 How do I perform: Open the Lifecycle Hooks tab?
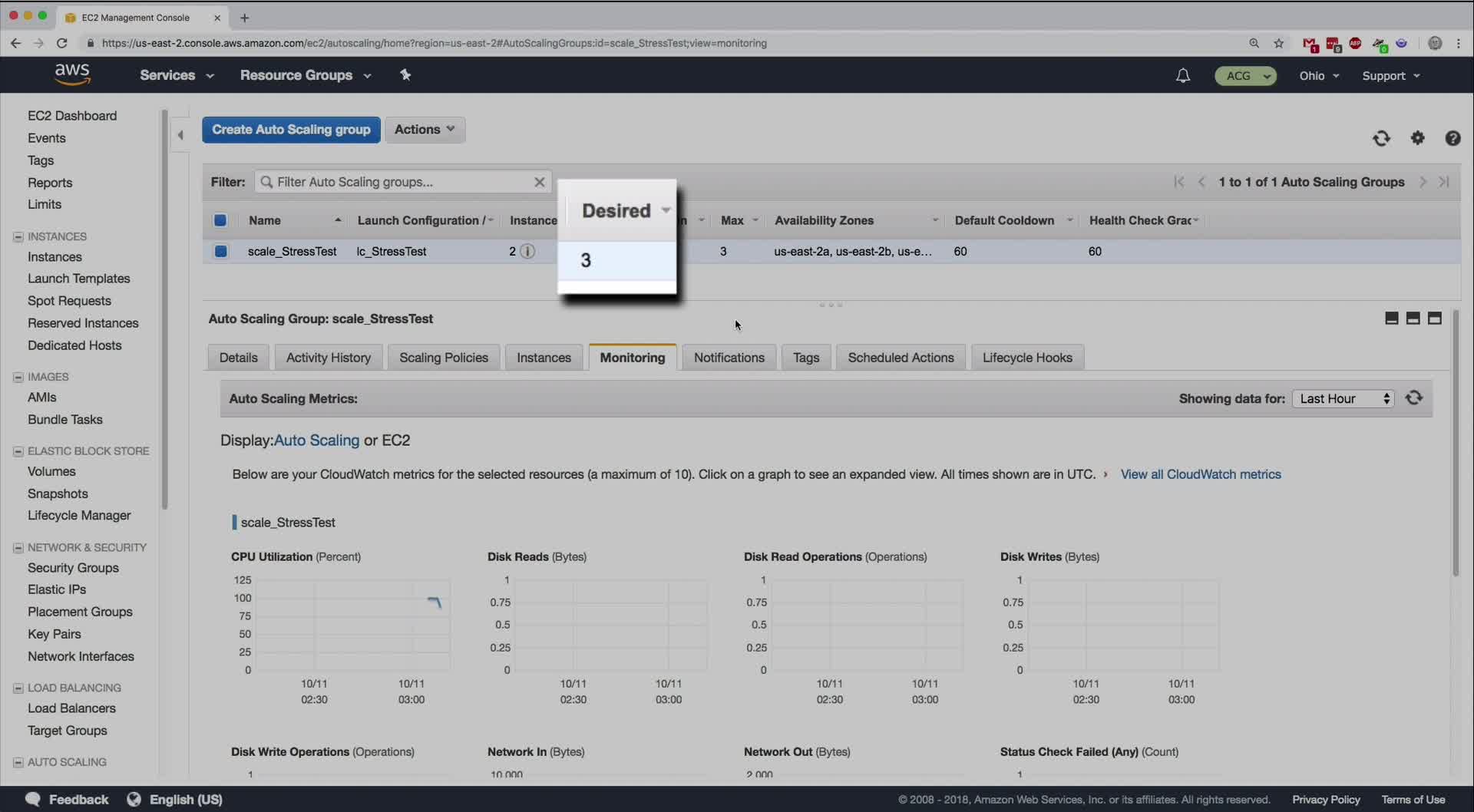tap(1027, 358)
